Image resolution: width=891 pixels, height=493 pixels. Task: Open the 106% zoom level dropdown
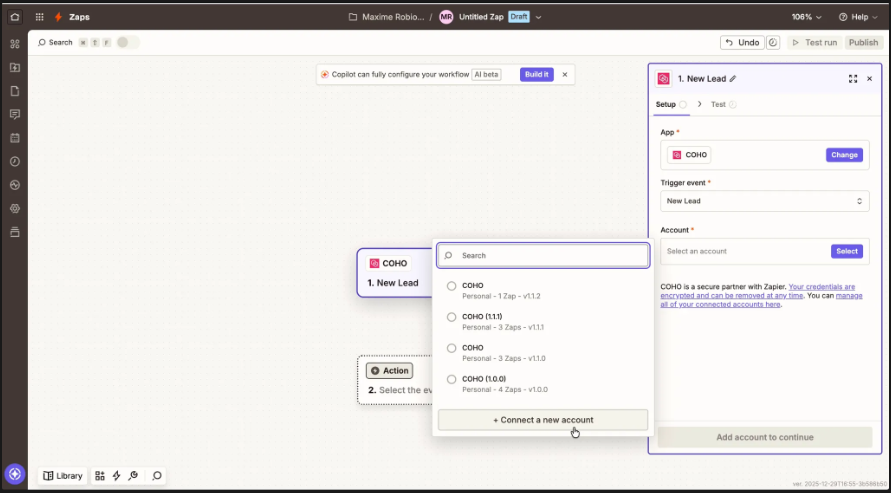click(x=807, y=17)
